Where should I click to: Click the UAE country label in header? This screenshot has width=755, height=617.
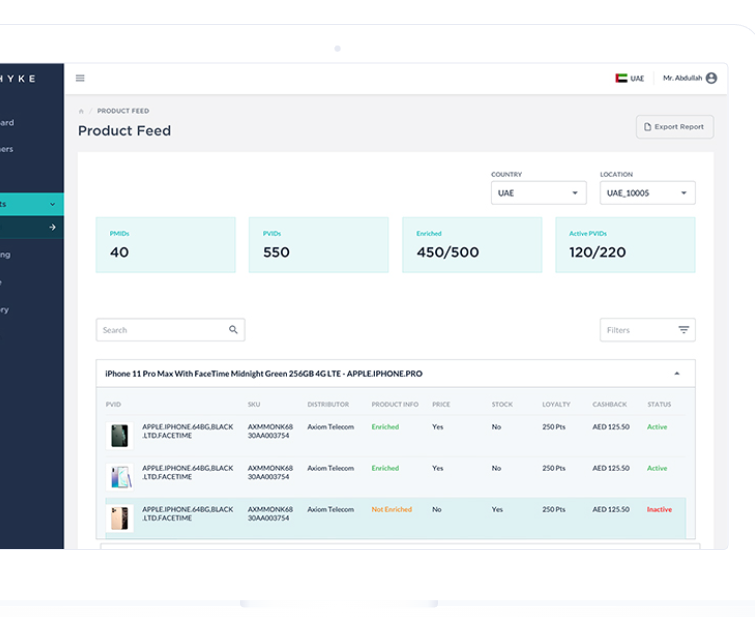(637, 79)
